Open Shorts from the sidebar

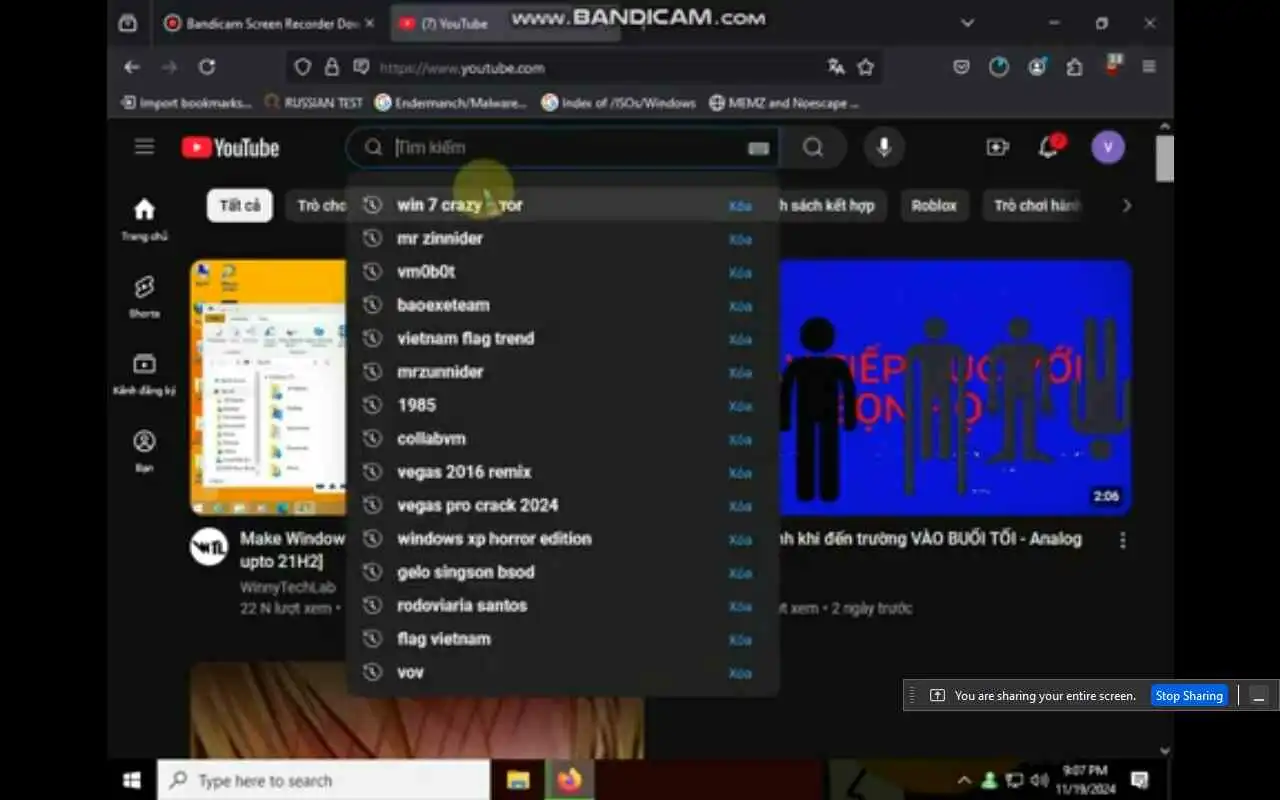pos(144,296)
